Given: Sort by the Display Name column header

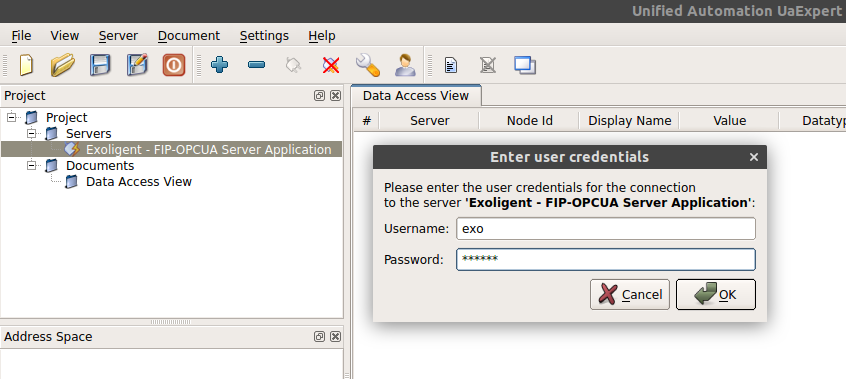Looking at the screenshot, I should click(629, 120).
